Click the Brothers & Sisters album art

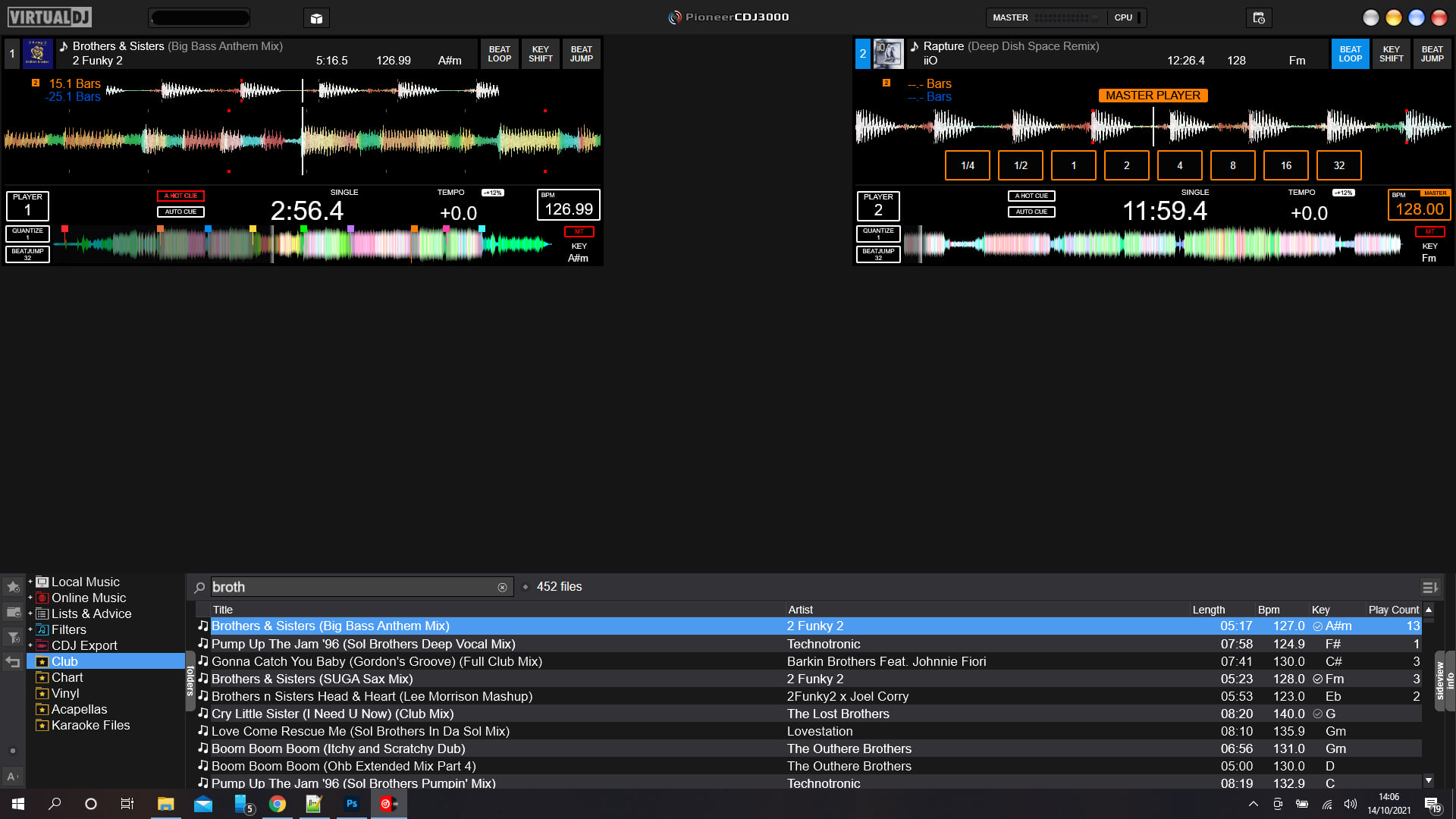(x=37, y=54)
